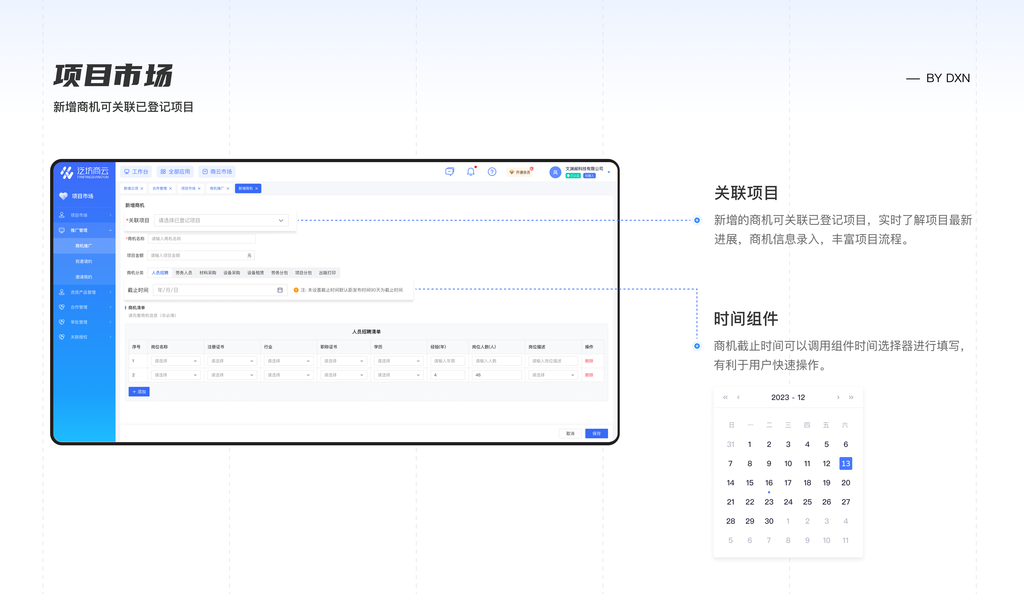The image size is (1024, 600).
Task: Open row 2 岗位描述 dropdown
Action: click(x=552, y=375)
